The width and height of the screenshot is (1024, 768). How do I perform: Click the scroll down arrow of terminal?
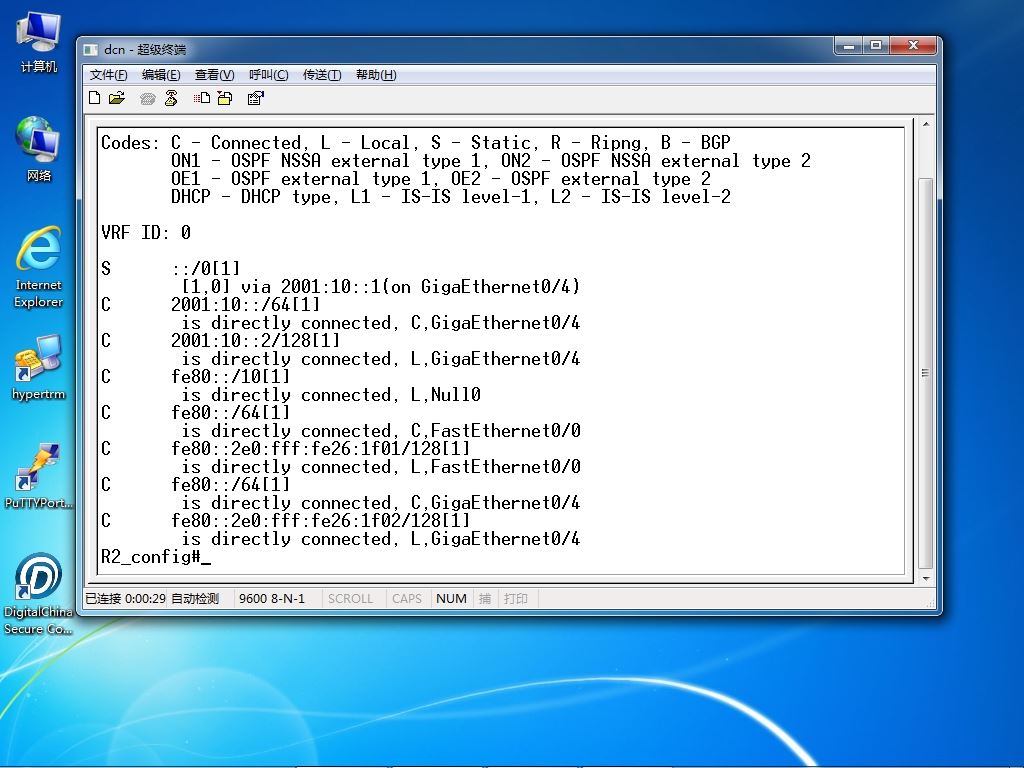[926, 579]
